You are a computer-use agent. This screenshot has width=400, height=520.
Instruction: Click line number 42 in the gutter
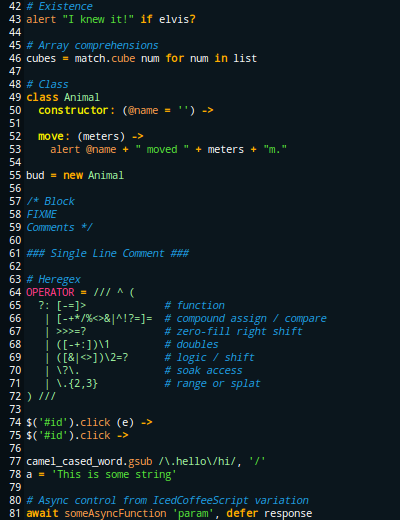15,6
